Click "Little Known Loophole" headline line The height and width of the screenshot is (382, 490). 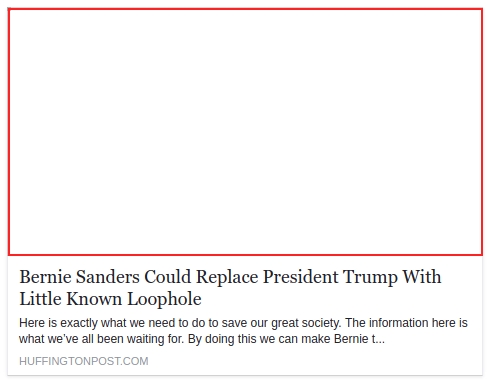coord(110,299)
